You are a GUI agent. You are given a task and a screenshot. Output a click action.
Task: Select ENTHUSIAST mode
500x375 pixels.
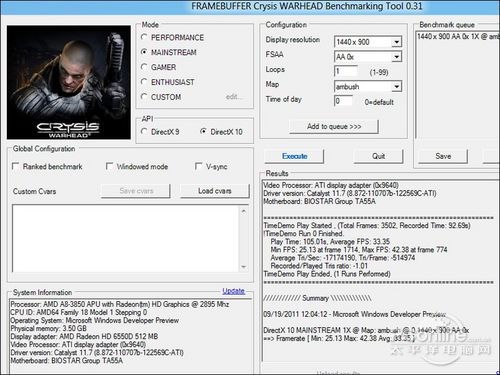tap(144, 82)
